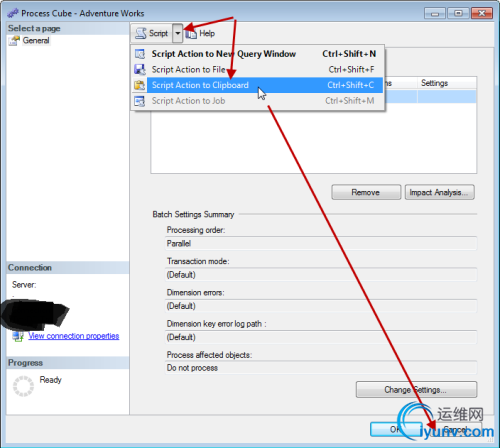Close the Process Cube dialog
Image resolution: width=500 pixels, height=448 pixels.
[x=482, y=13]
